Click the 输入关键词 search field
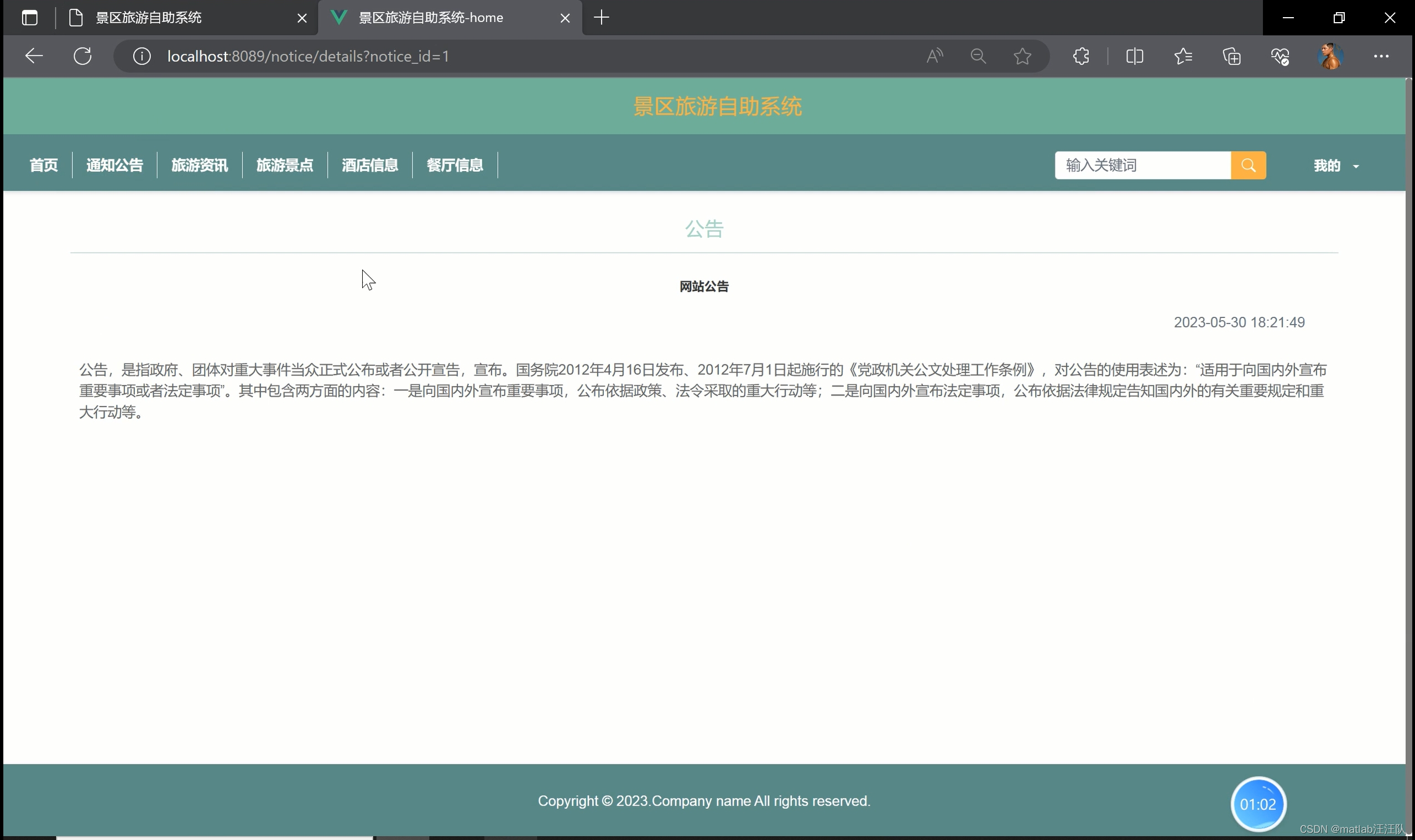Screen dimensions: 1415x840 [1142, 165]
